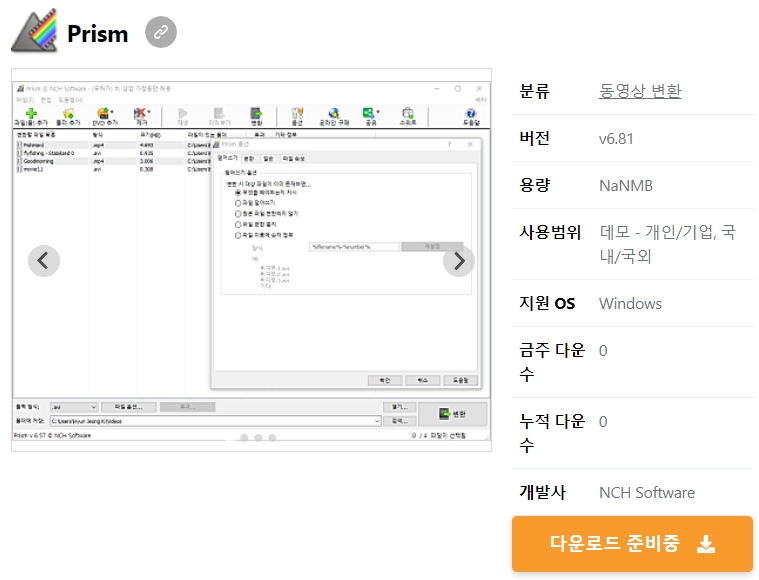Click the version value v6.81
Viewport: 759px width, 580px height.
pos(616,139)
